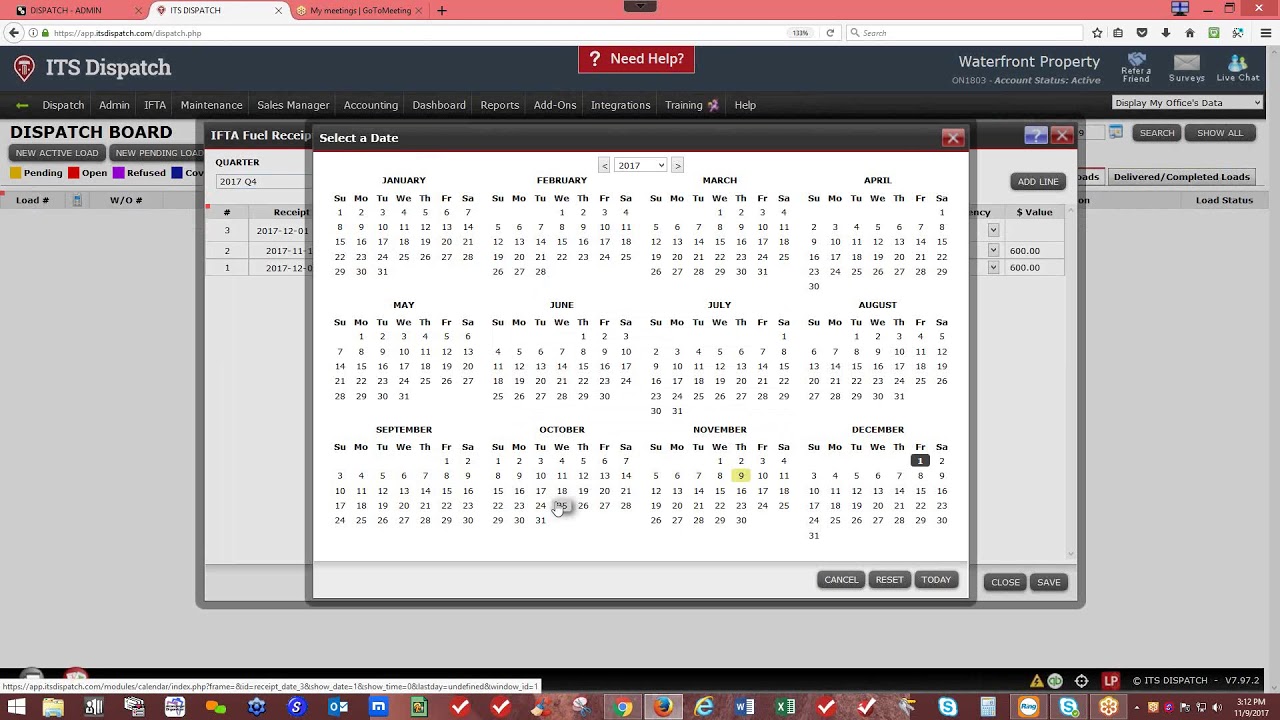Close the IFTA Fuel Receipts window

coord(1062,135)
